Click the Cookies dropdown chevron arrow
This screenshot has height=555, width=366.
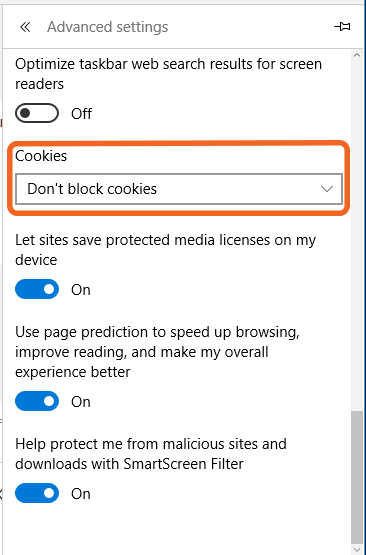[x=327, y=189]
